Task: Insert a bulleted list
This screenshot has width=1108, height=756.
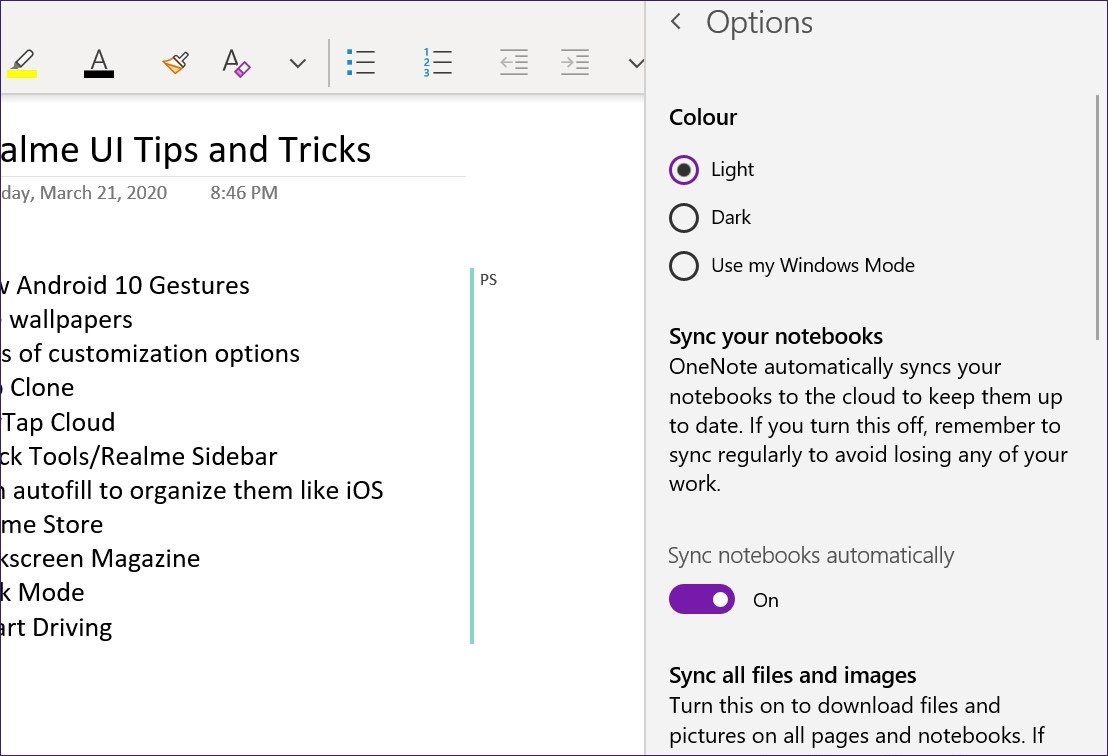Action: (x=361, y=62)
